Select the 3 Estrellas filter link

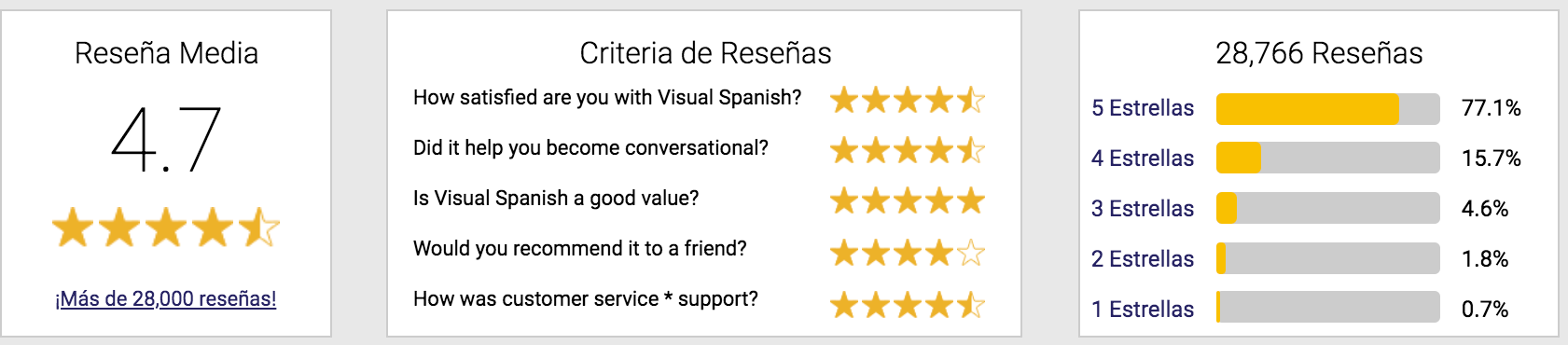coord(1143,209)
